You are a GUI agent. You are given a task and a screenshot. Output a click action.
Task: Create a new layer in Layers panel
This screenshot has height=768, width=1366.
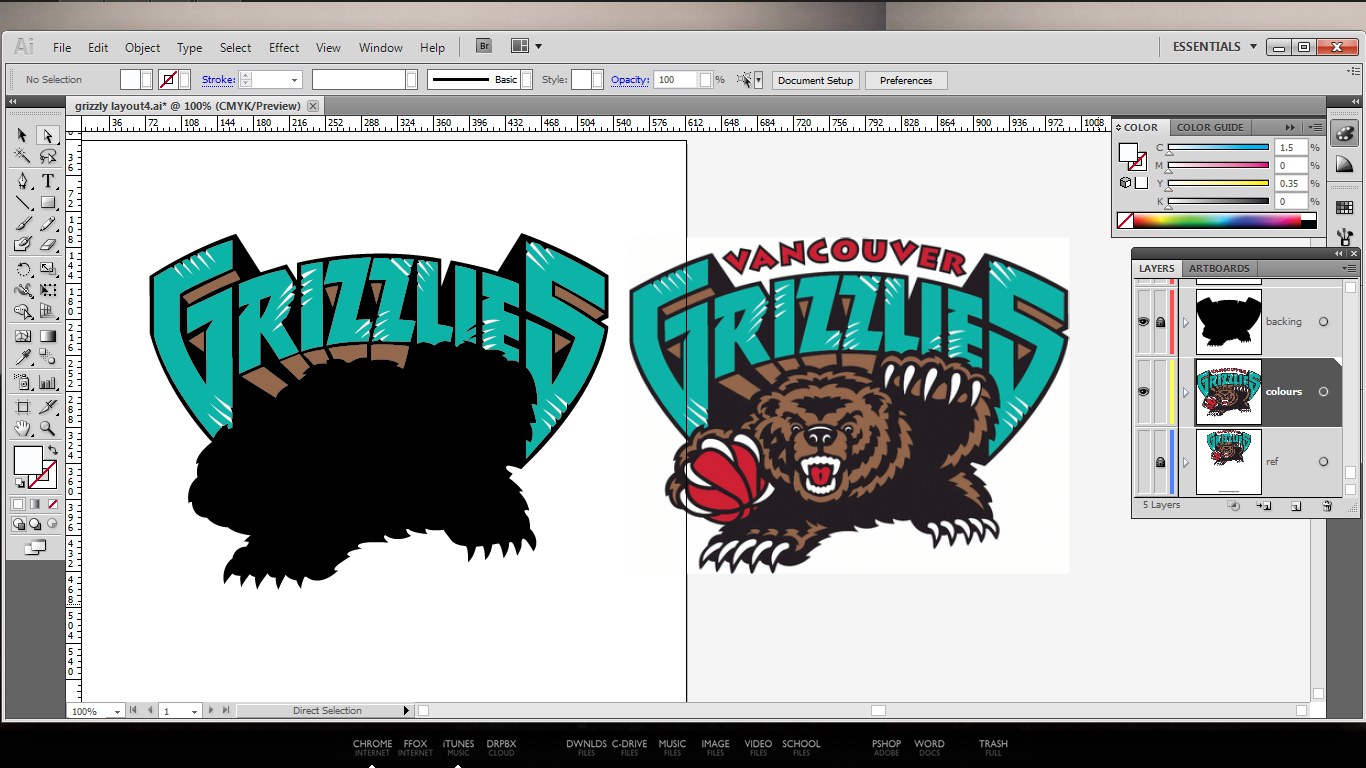[x=1295, y=506]
